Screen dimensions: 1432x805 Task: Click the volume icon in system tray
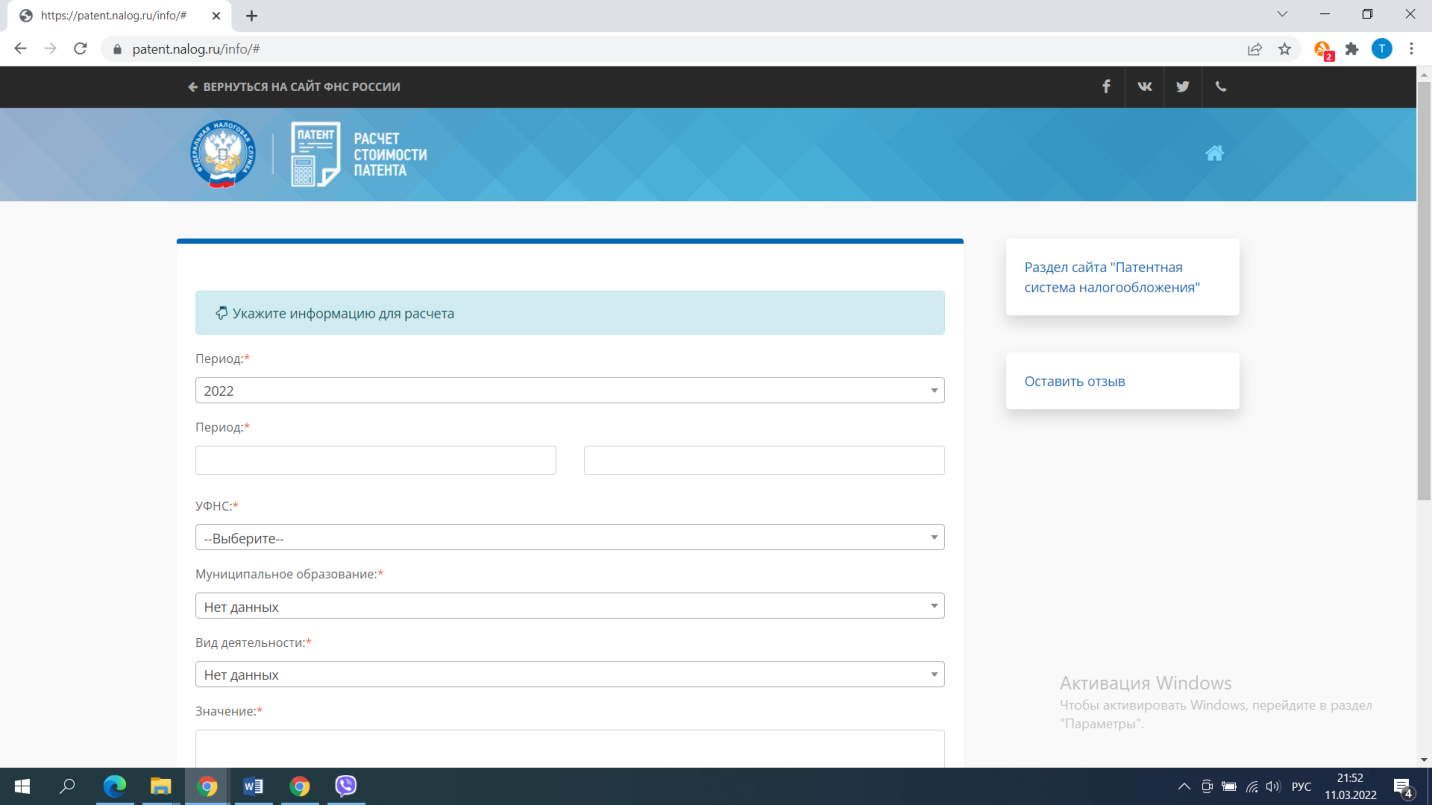[x=1273, y=787]
